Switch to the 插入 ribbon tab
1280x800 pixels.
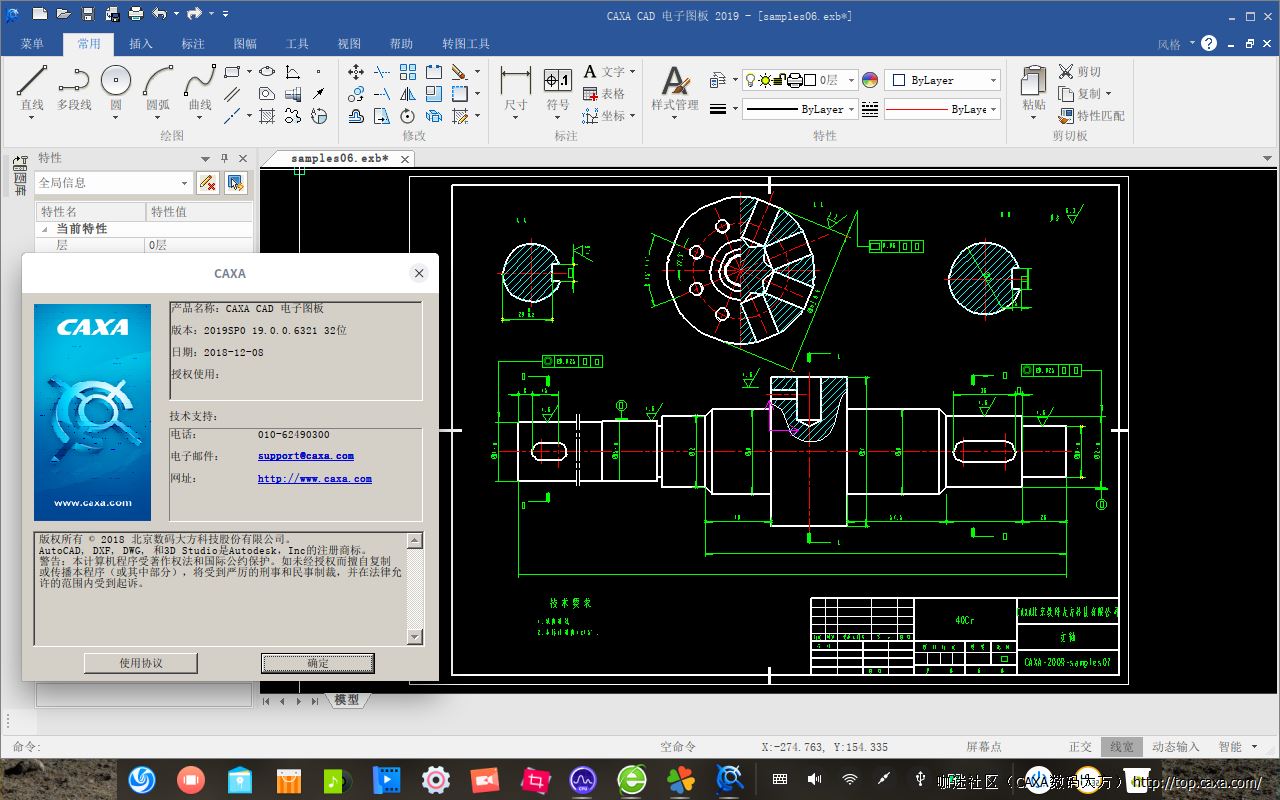point(141,44)
